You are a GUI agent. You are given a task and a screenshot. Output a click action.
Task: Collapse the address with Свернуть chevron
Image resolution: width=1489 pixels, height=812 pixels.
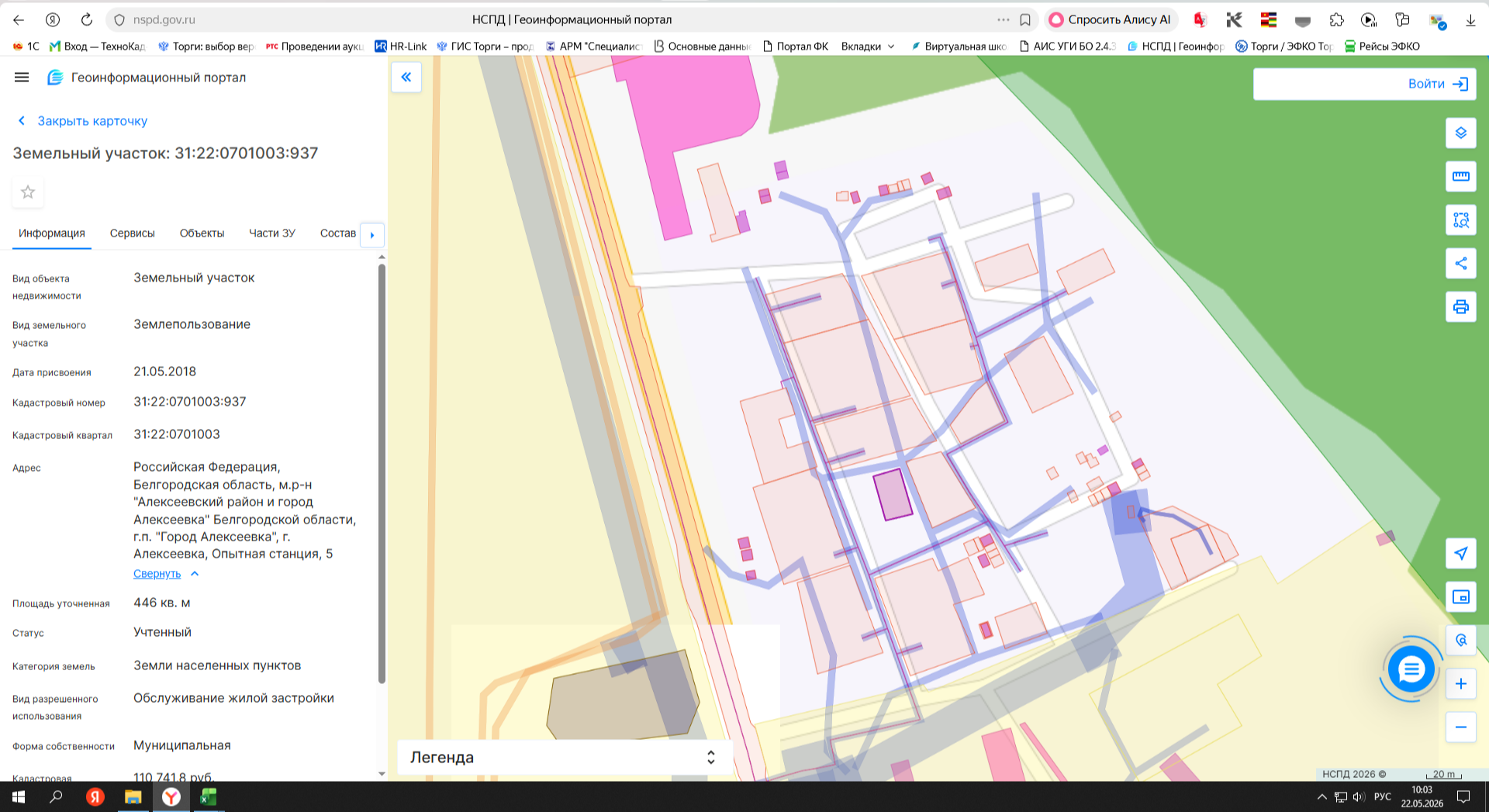click(x=195, y=574)
